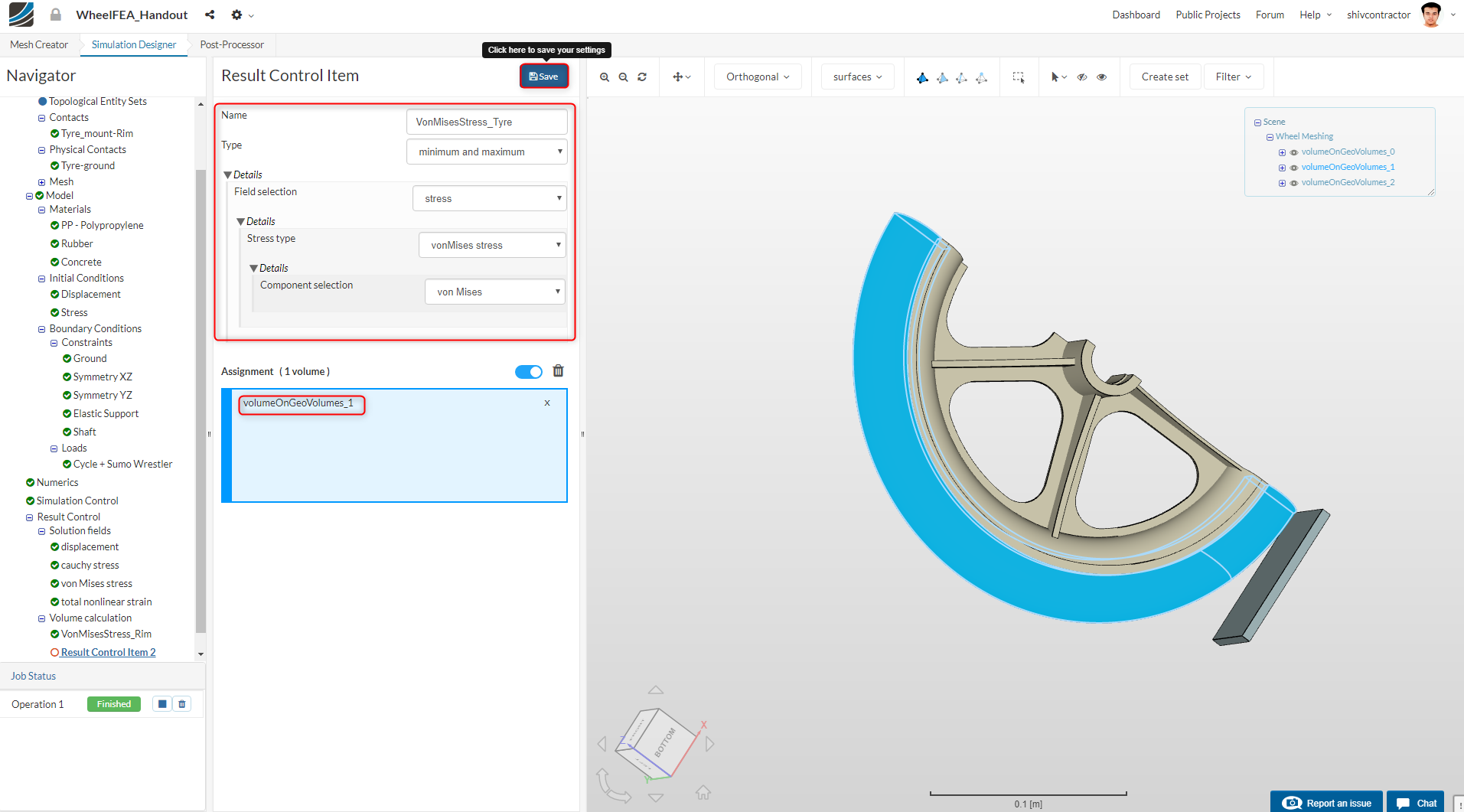This screenshot has height=812, width=1464.
Task: Click the Create set button
Action: coord(1164,77)
